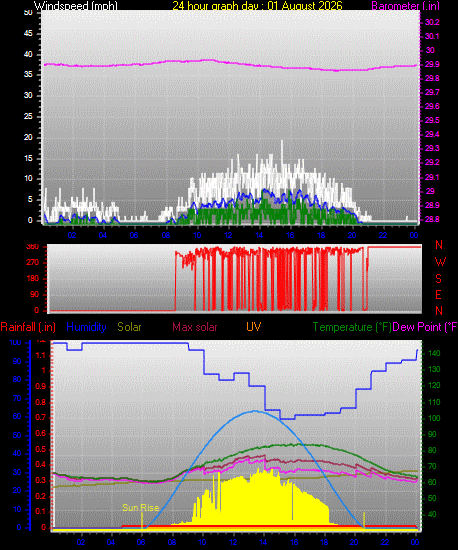The height and width of the screenshot is (550, 458).
Task: Click the 35 windspeed axis value
Action: point(28,74)
